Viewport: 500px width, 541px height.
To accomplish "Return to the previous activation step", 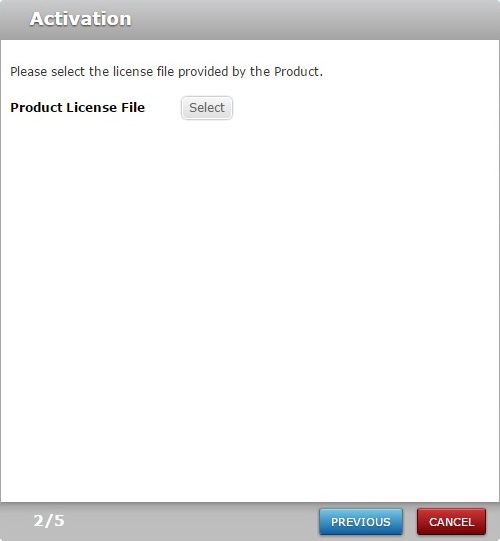I will click(x=361, y=522).
